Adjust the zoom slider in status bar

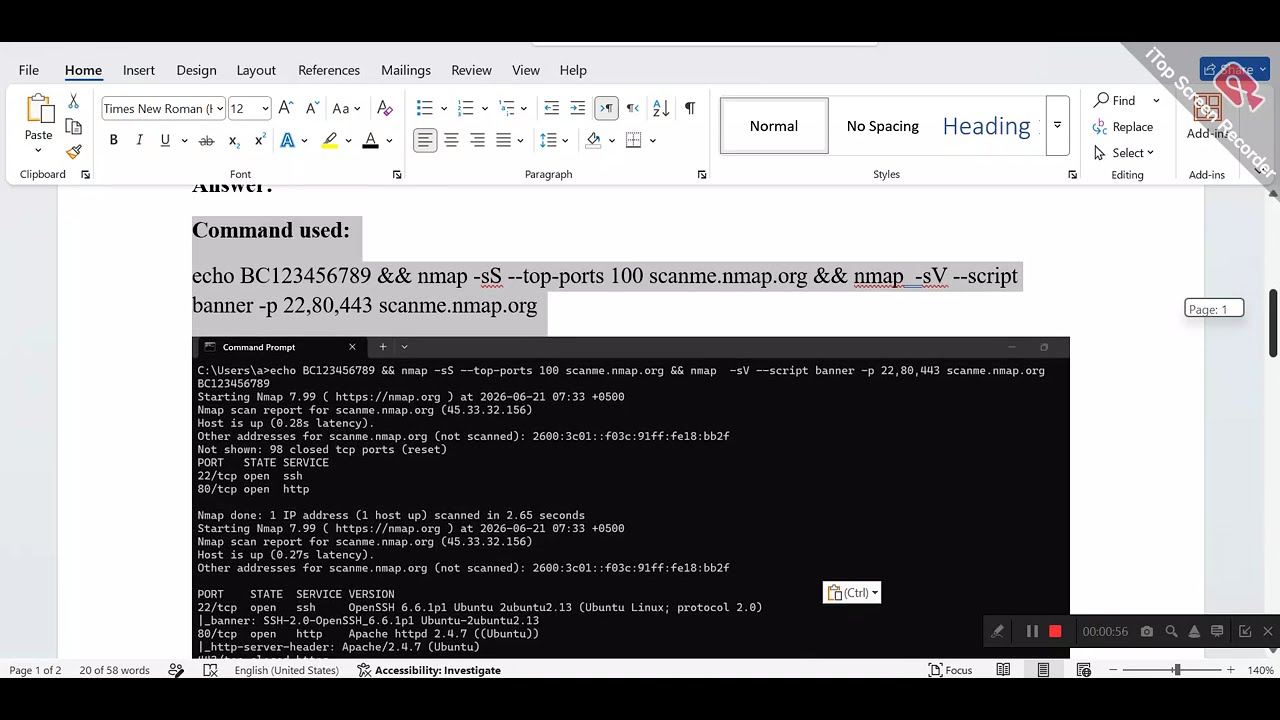tap(1177, 670)
